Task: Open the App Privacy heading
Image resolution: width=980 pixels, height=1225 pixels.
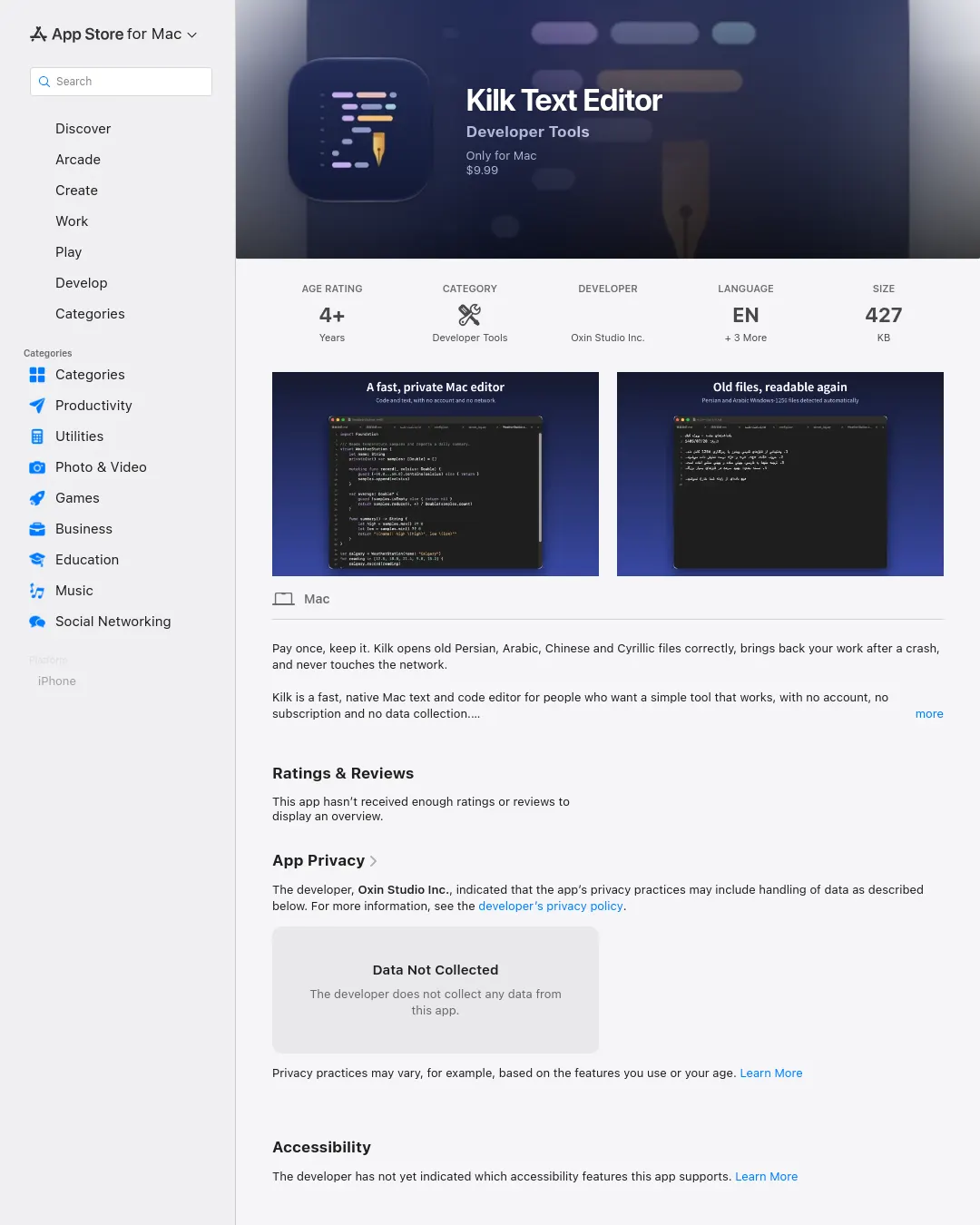Action: pos(318,860)
